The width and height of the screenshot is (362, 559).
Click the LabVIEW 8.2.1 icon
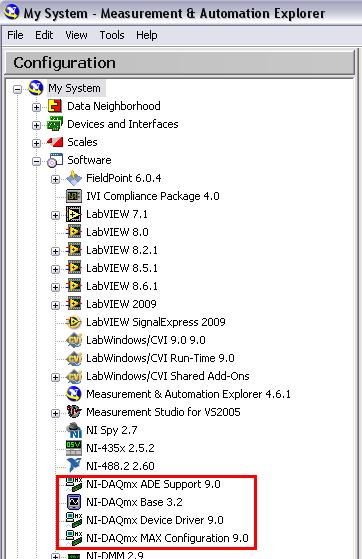pyautogui.click(x=74, y=250)
